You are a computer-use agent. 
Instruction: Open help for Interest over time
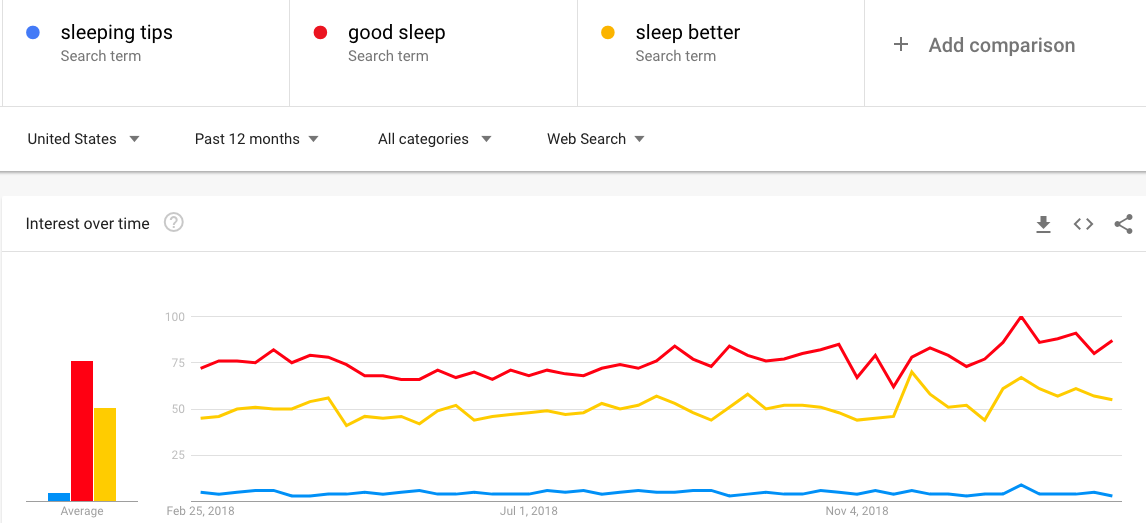(174, 223)
